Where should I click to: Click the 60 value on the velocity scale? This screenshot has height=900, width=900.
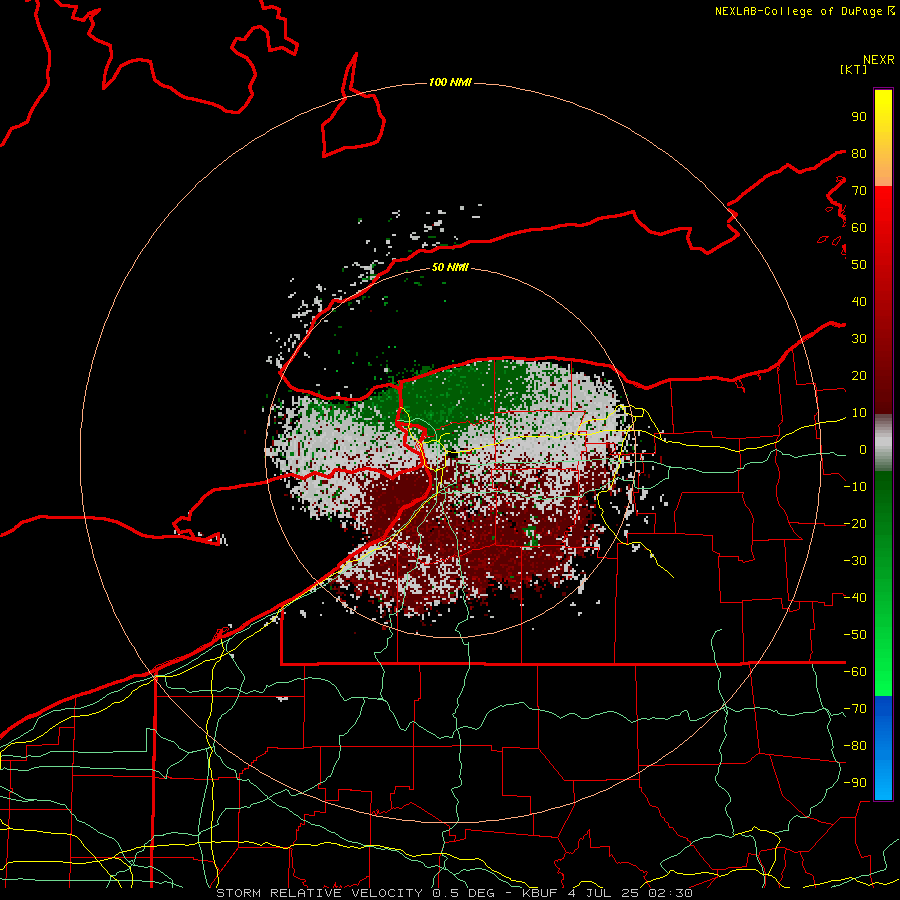pyautogui.click(x=859, y=227)
